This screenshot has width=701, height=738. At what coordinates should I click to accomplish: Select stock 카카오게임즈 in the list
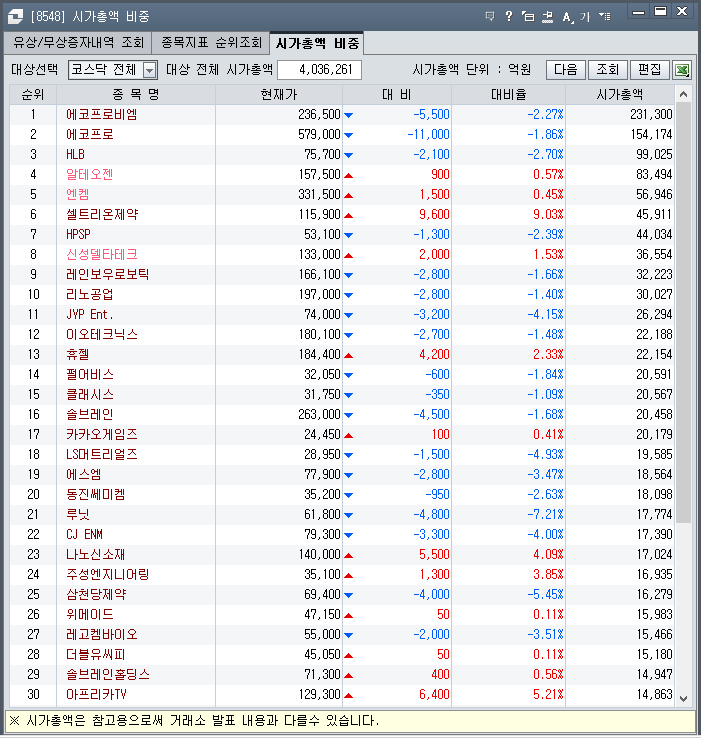(x=102, y=434)
